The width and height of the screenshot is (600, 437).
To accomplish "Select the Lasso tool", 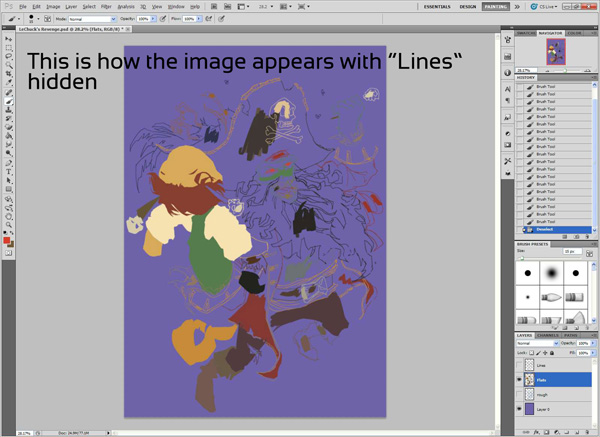I will point(8,56).
